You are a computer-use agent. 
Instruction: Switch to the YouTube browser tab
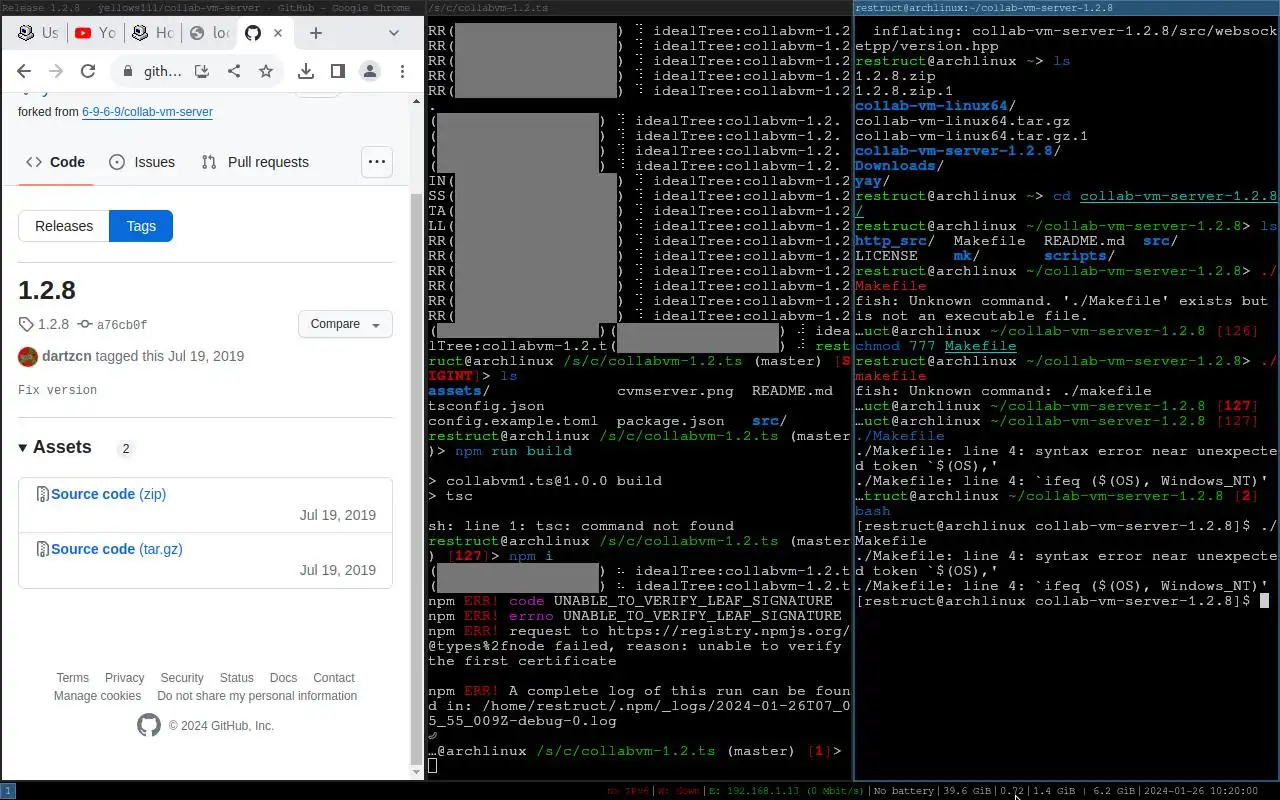[x=95, y=33]
